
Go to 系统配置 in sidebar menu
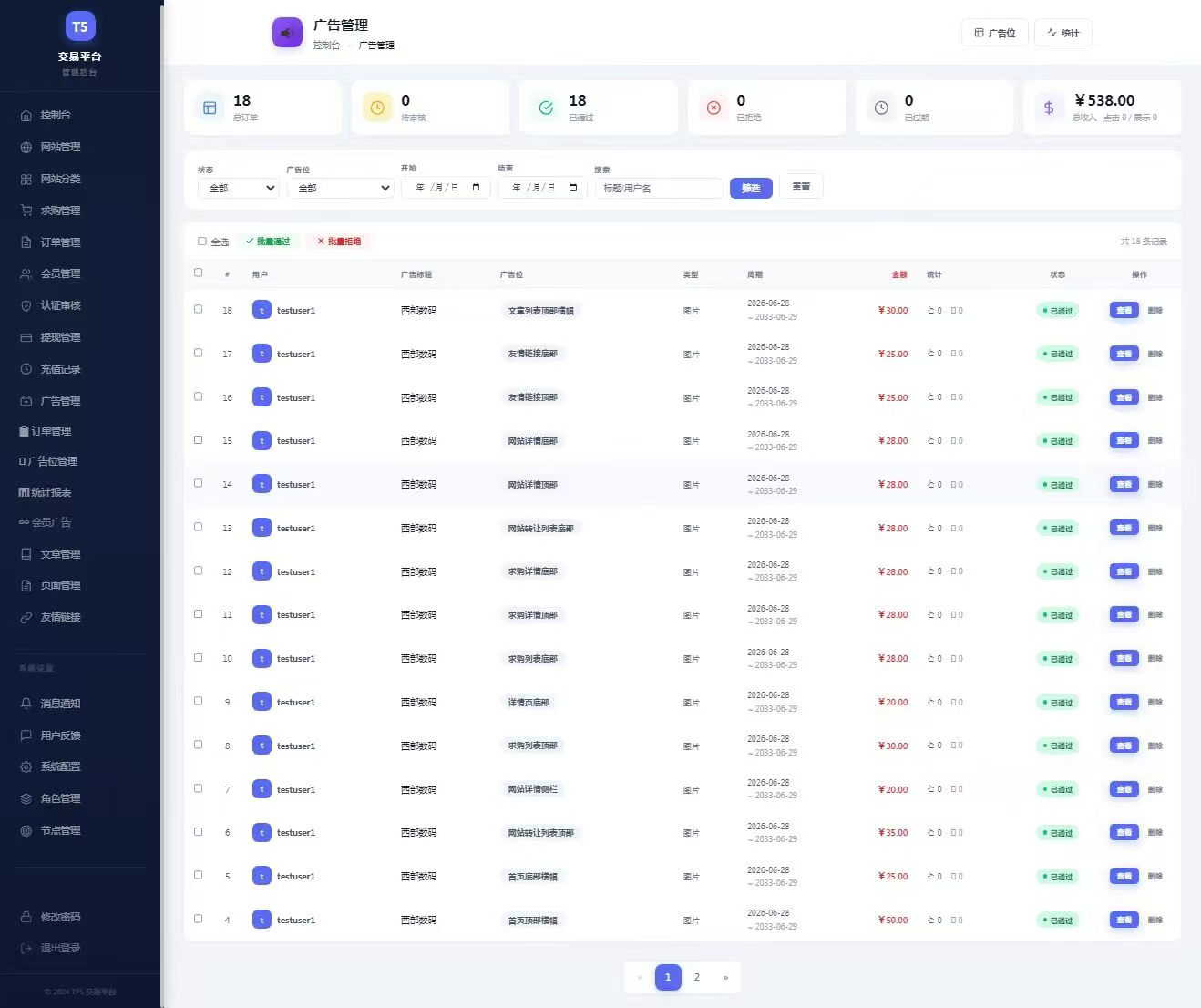60,766
